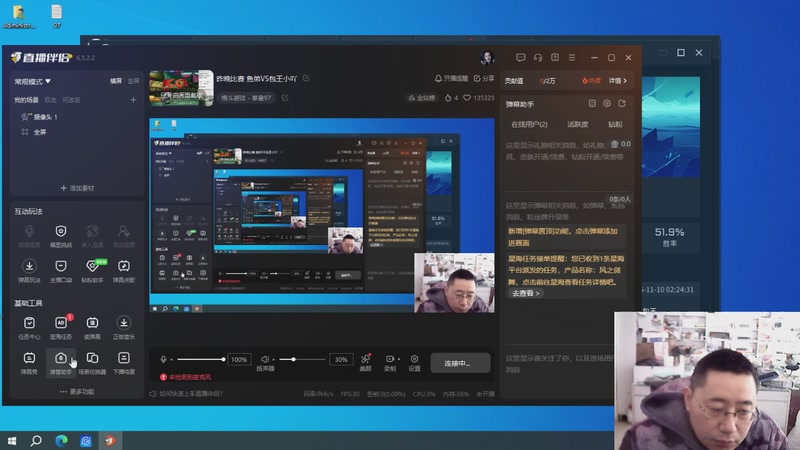Open the 弹幕秀 icon
The height and width of the screenshot is (450, 800).
(29, 358)
